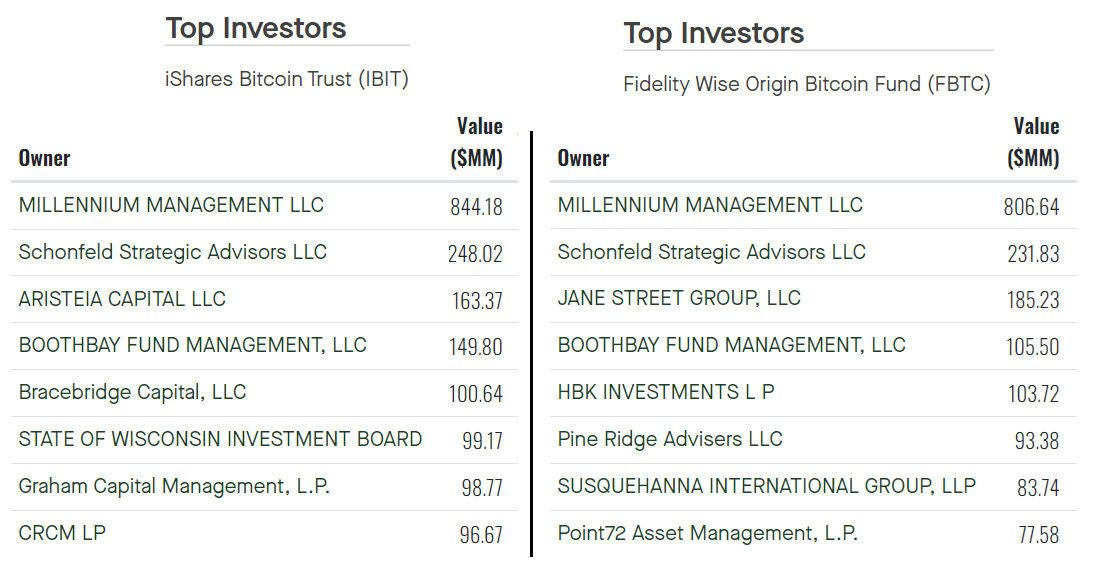The height and width of the screenshot is (572, 1104).
Task: Sort IBIT table by Value ($MM) header
Action: [477, 142]
